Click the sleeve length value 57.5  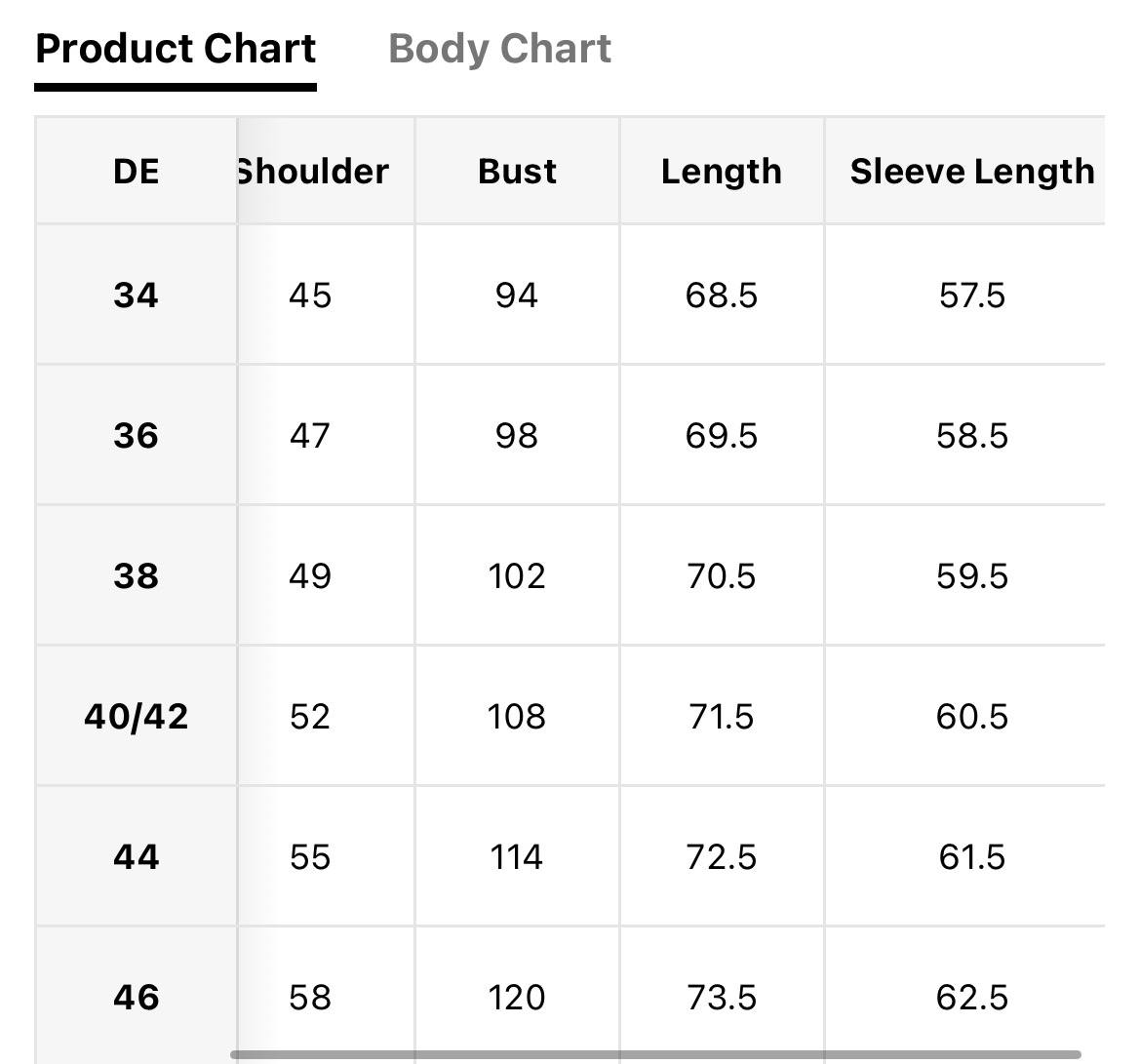pos(972,296)
